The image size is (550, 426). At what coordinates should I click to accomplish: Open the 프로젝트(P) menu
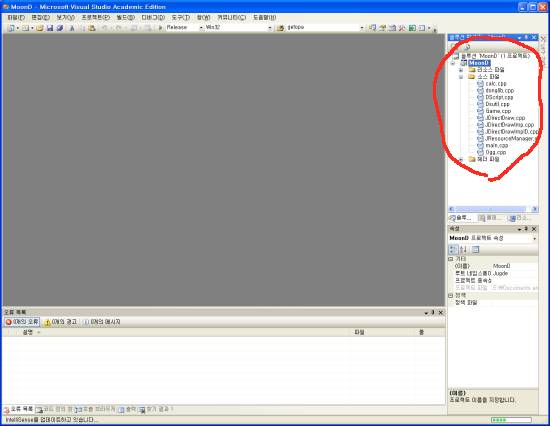pyautogui.click(x=95, y=18)
